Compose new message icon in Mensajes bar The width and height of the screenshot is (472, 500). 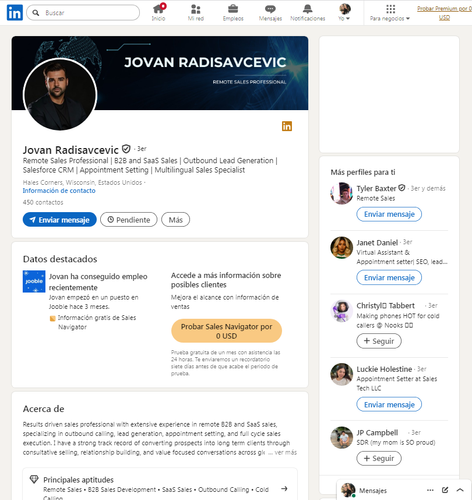445,490
